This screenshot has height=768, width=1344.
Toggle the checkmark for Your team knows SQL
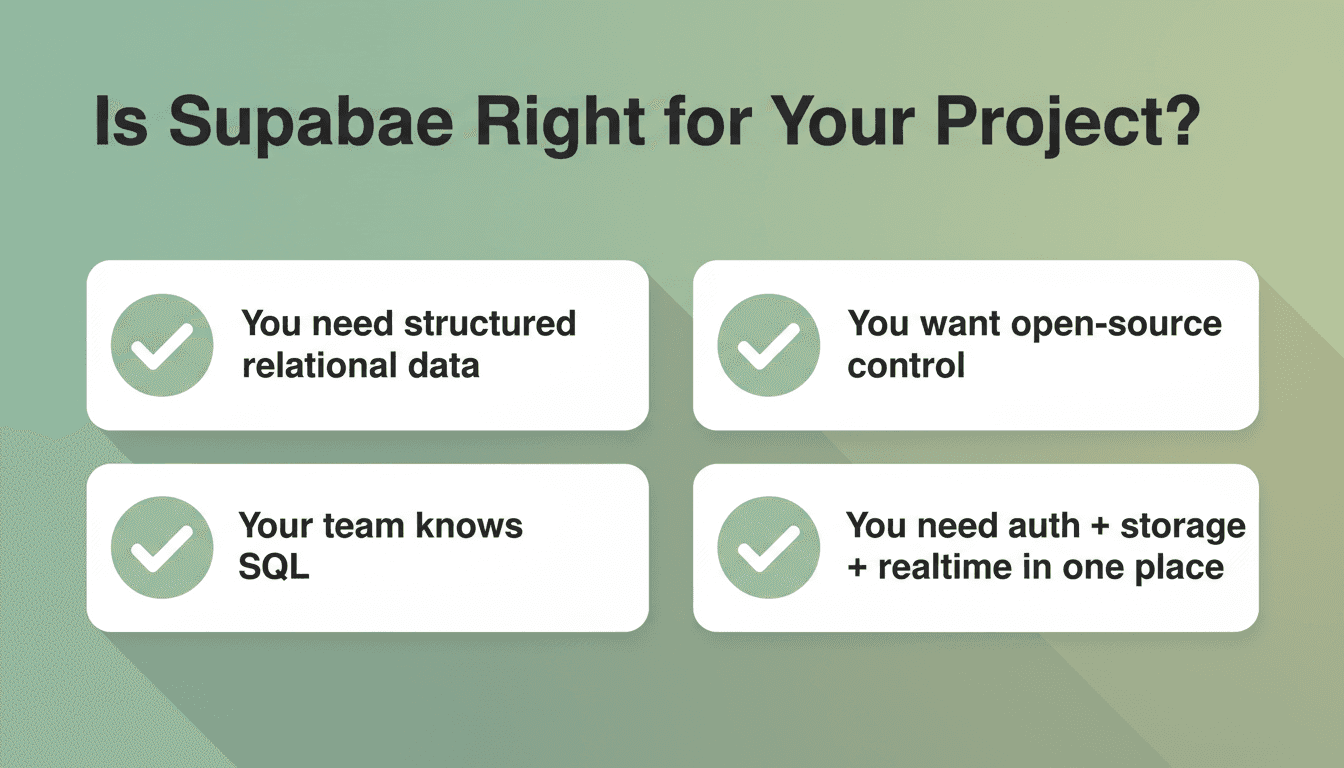pos(162,548)
